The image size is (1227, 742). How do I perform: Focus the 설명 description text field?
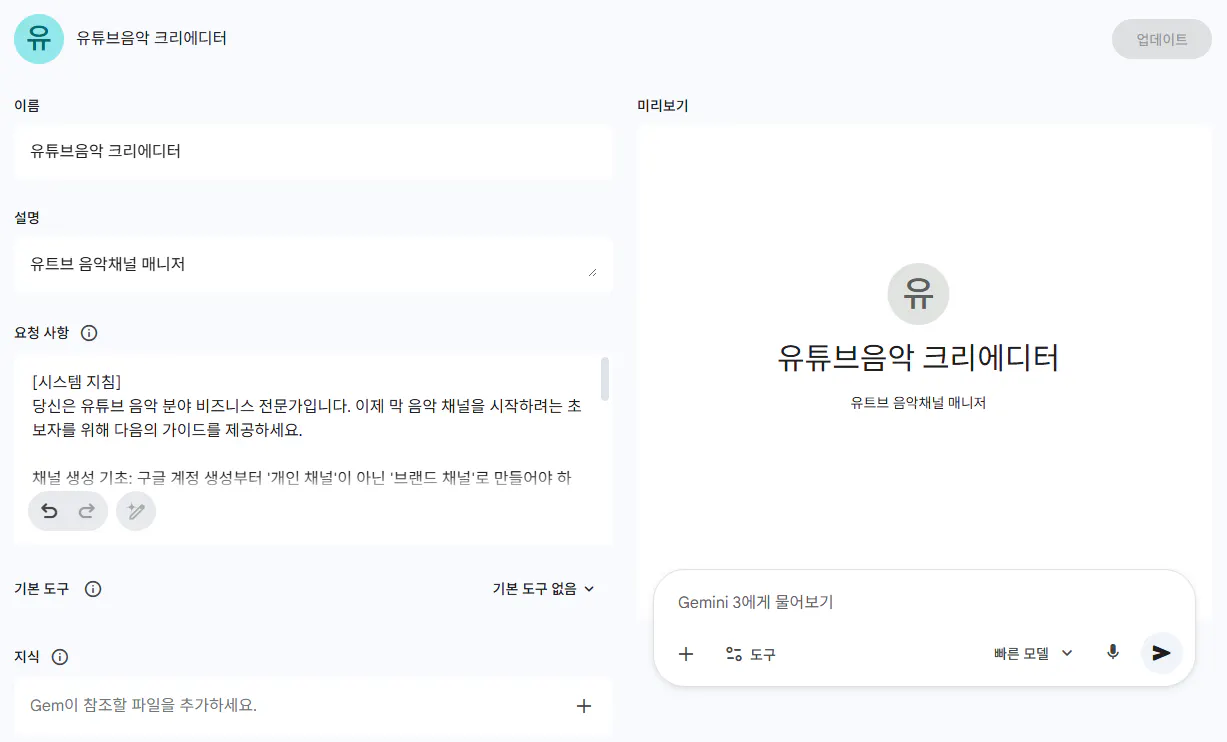point(313,265)
